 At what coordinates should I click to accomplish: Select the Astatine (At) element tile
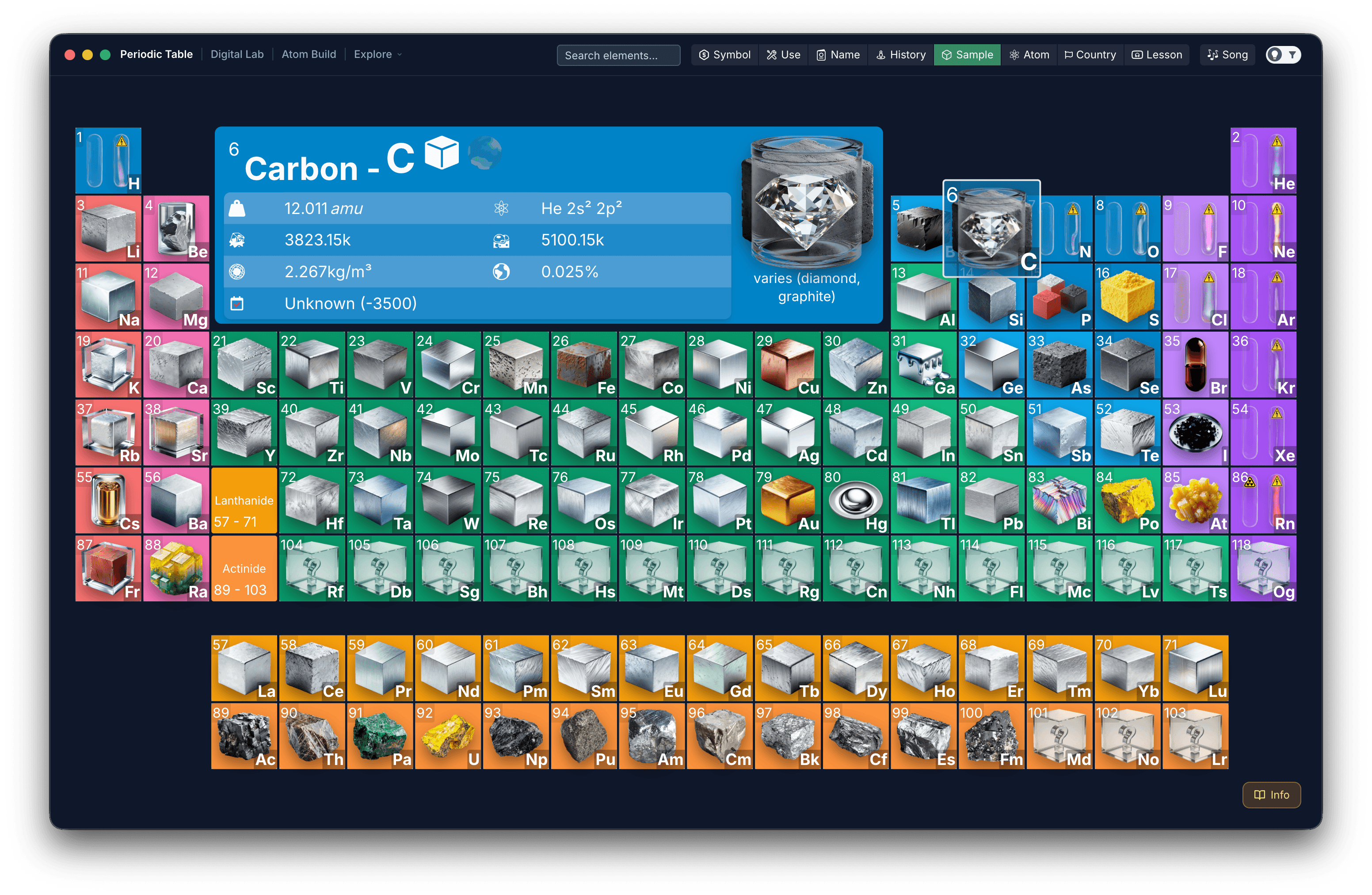(x=1196, y=501)
